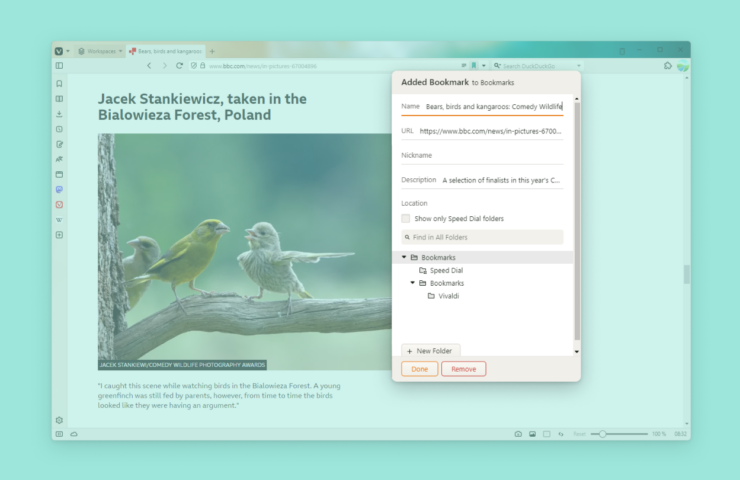
Task: Open the Downloads panel in sidebar
Action: [x=59, y=114]
